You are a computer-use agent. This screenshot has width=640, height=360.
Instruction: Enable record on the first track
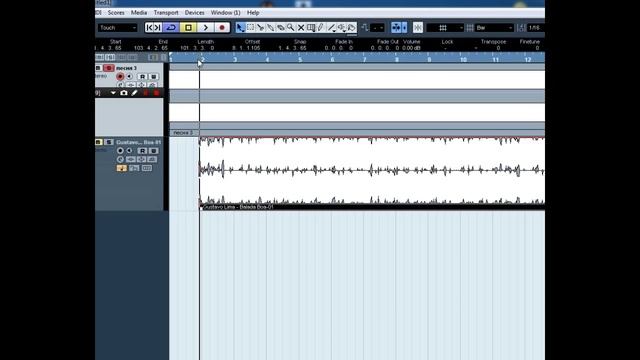tap(120, 76)
